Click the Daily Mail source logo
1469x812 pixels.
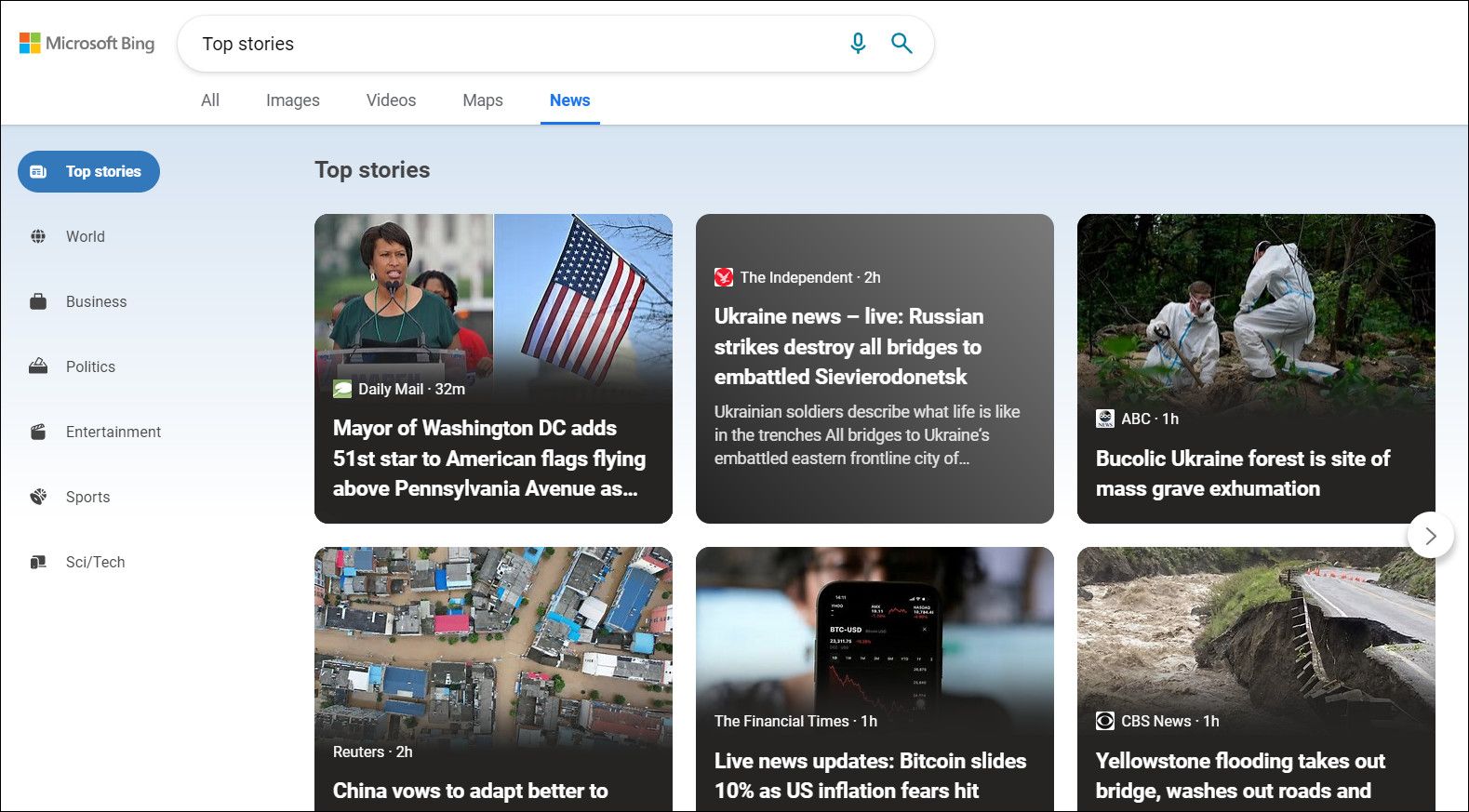[342, 389]
